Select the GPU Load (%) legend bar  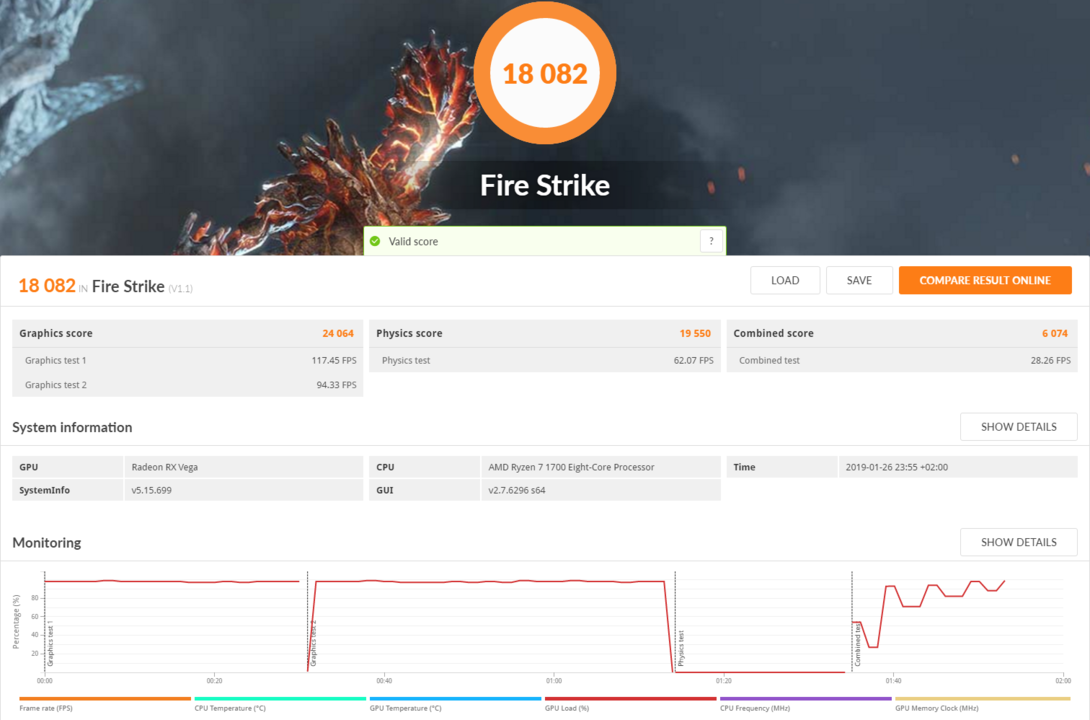coord(631,698)
